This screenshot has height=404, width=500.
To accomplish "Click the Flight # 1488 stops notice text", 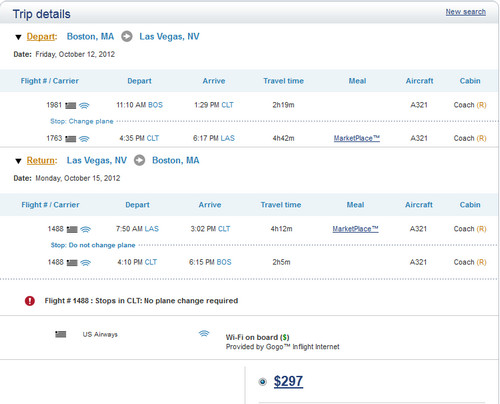I will pyautogui.click(x=141, y=301).
